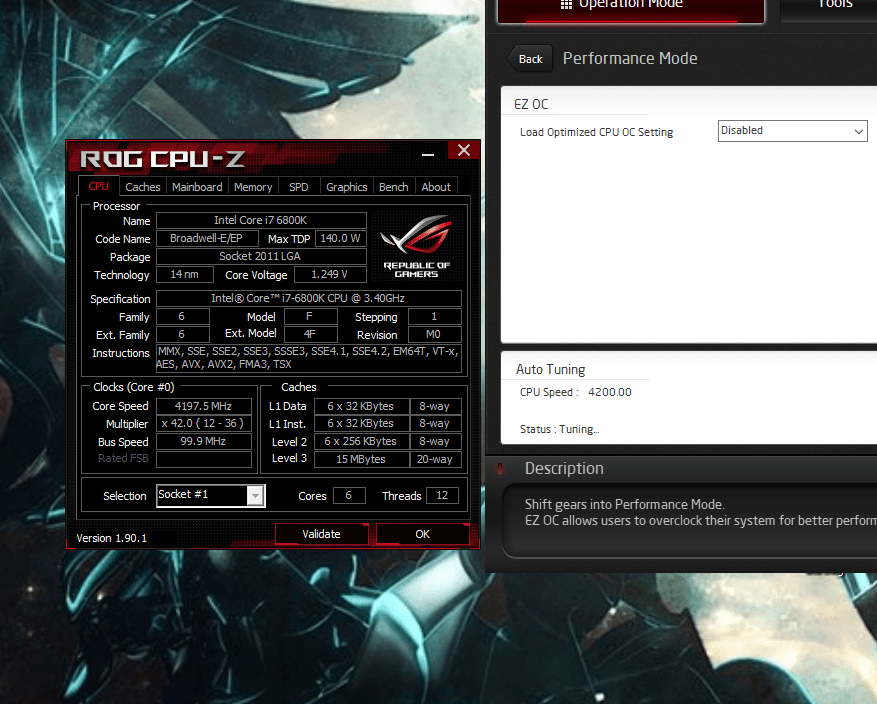Click the CPU Speed 4200.00 value
Image resolution: width=877 pixels, height=704 pixels.
[x=610, y=392]
